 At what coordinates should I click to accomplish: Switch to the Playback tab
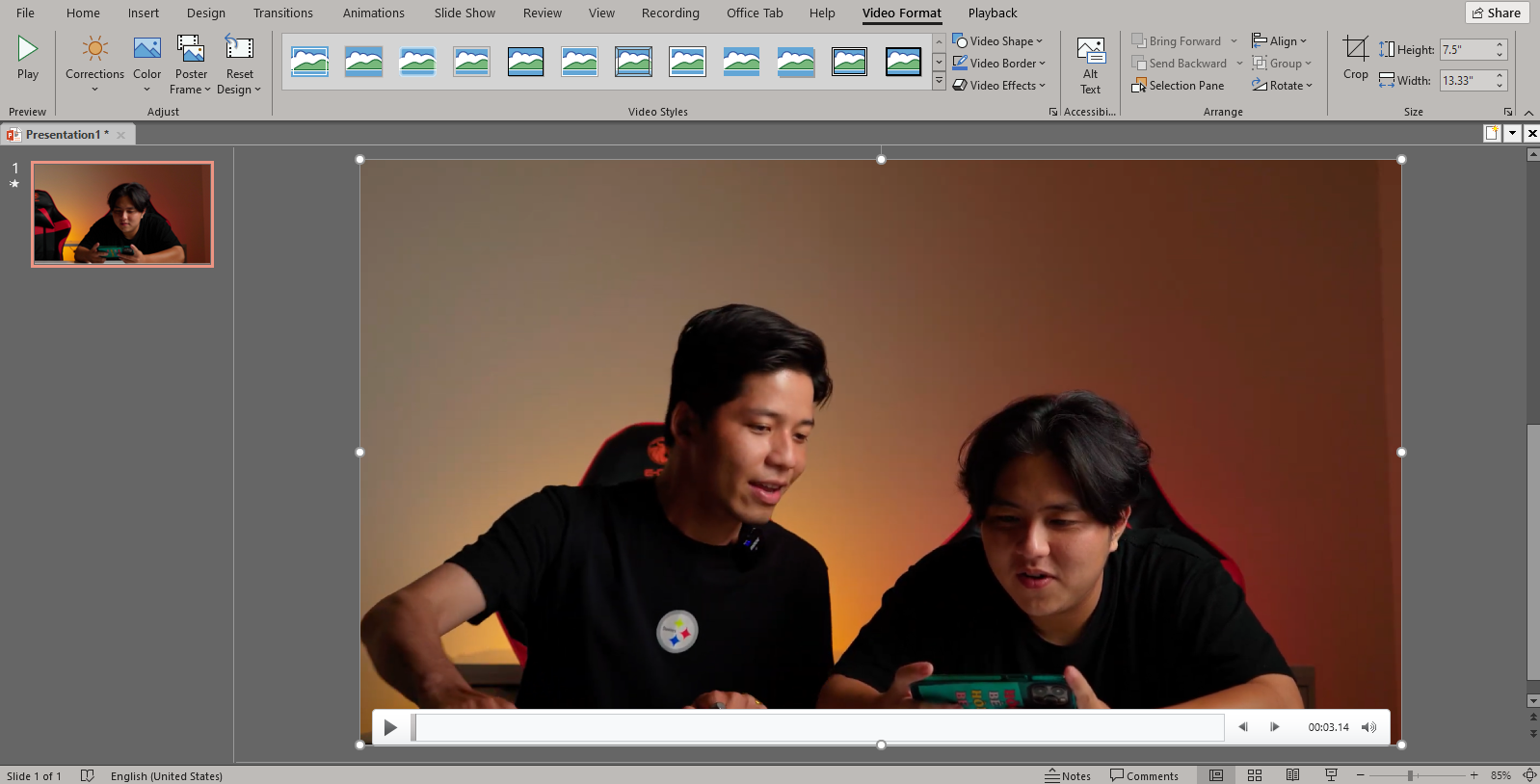[993, 13]
